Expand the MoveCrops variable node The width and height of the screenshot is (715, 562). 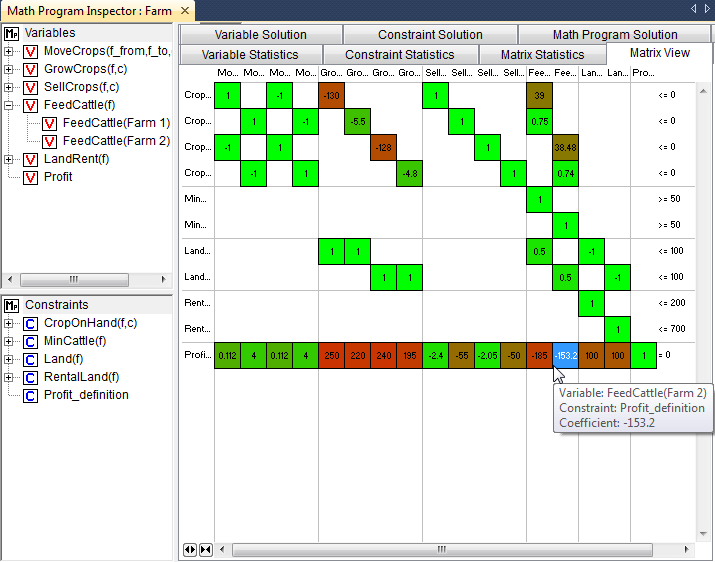click(8, 52)
